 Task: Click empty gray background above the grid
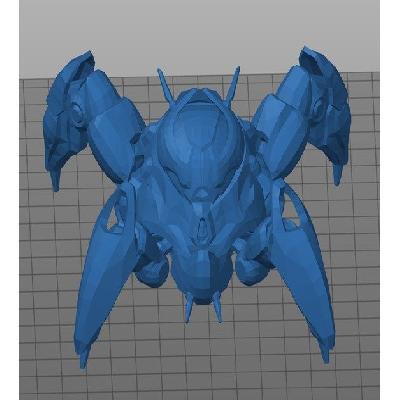tap(200, 33)
